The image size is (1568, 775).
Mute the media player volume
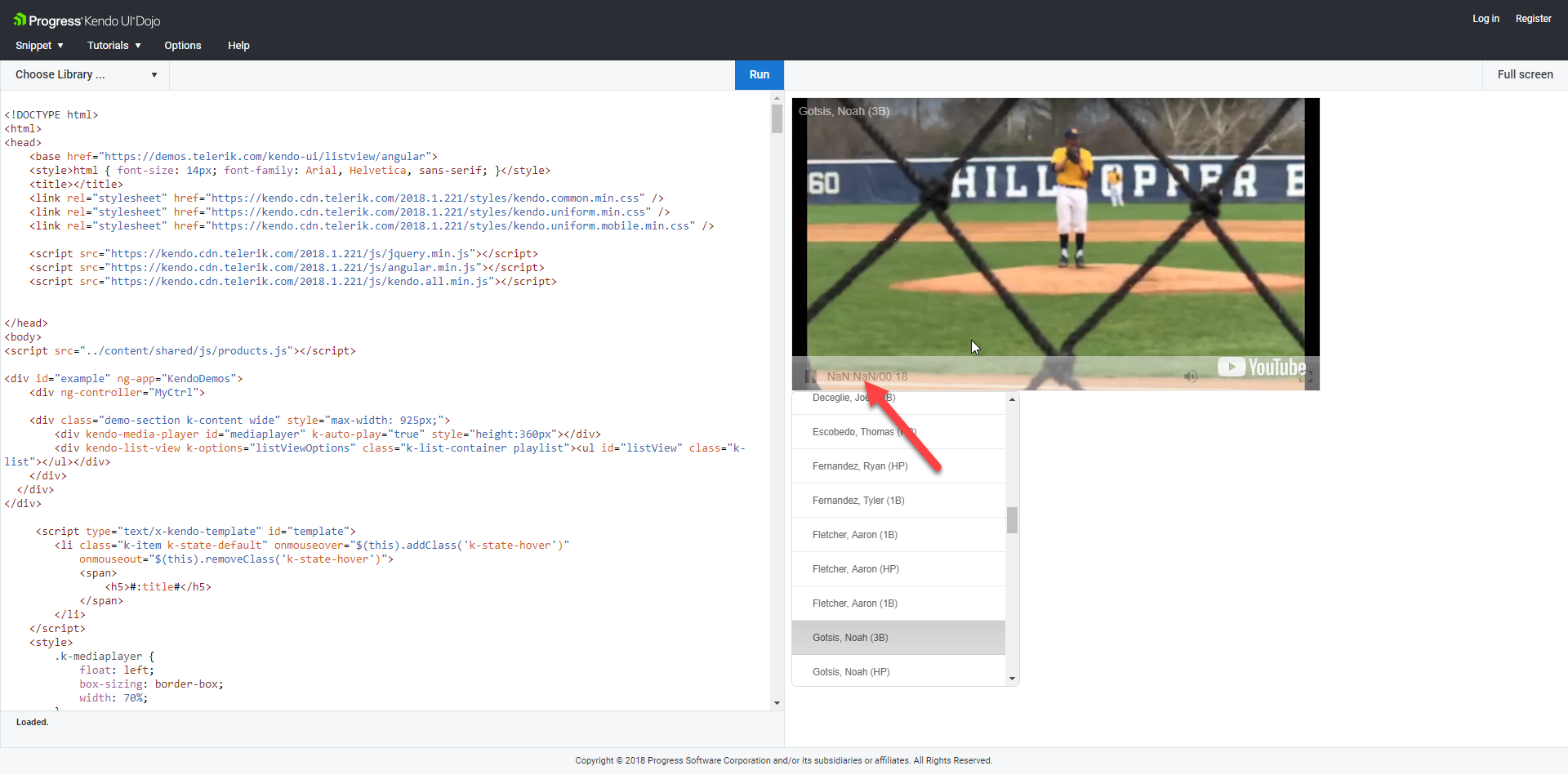point(1191,376)
